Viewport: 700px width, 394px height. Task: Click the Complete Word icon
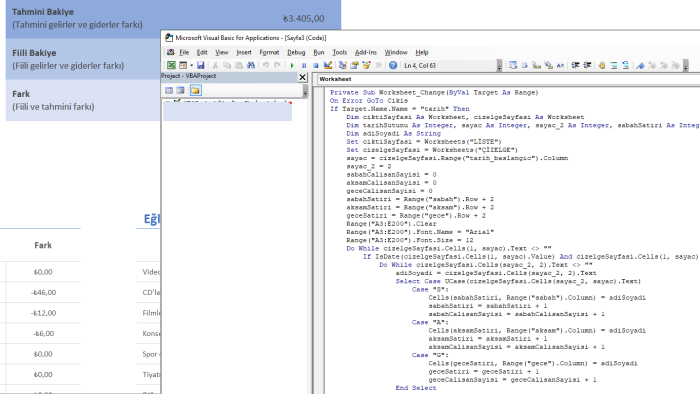coord(560,65)
